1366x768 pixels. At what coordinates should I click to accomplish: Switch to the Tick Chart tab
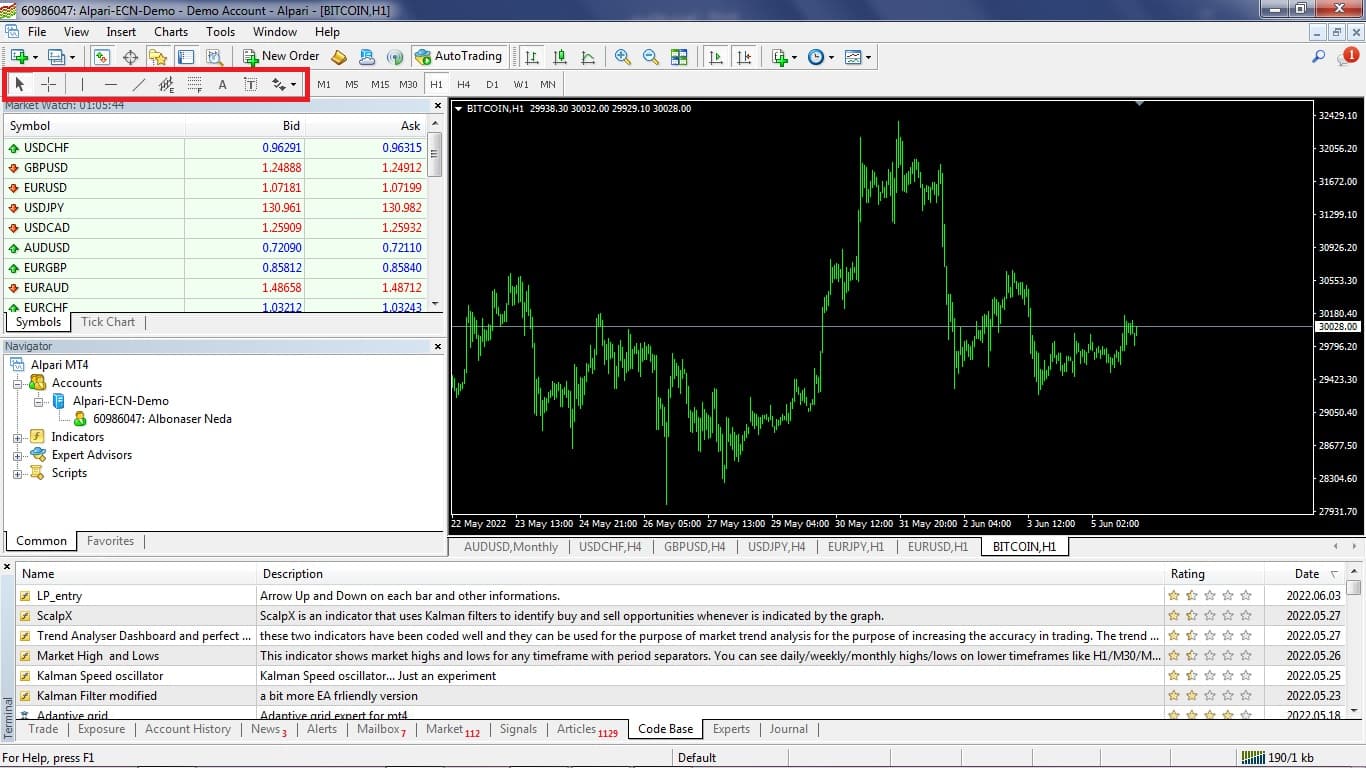[108, 322]
